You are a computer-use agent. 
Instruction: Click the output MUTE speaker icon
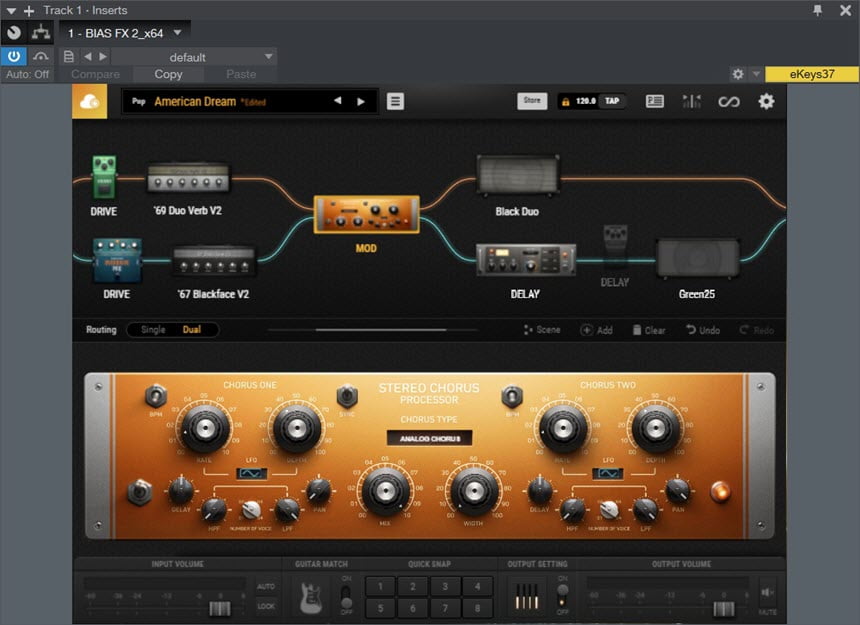[x=767, y=592]
